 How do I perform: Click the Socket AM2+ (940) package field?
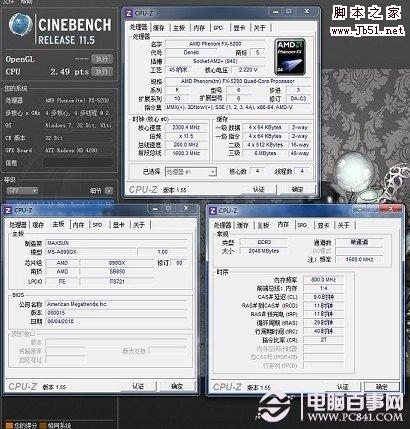(x=215, y=61)
